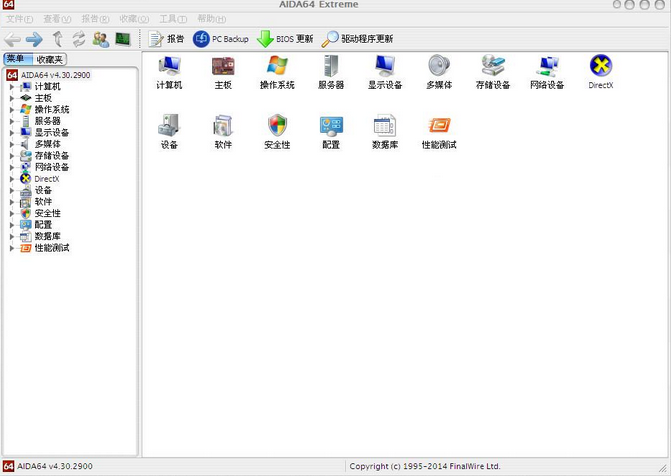671x476 pixels.
Task: Select 安全性 in the tree
Action: pos(47,214)
